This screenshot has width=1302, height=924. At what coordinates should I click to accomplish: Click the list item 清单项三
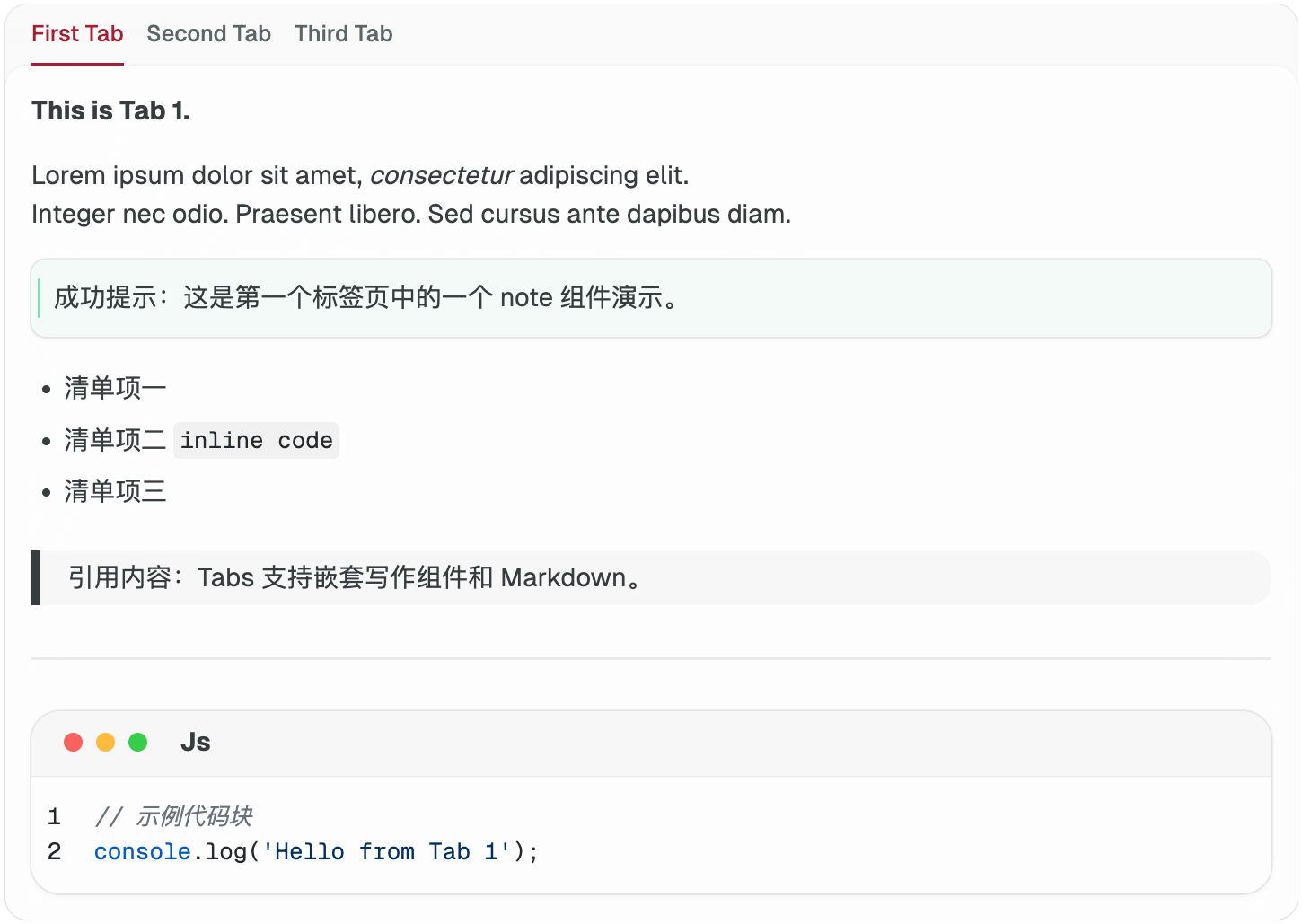click(x=115, y=491)
